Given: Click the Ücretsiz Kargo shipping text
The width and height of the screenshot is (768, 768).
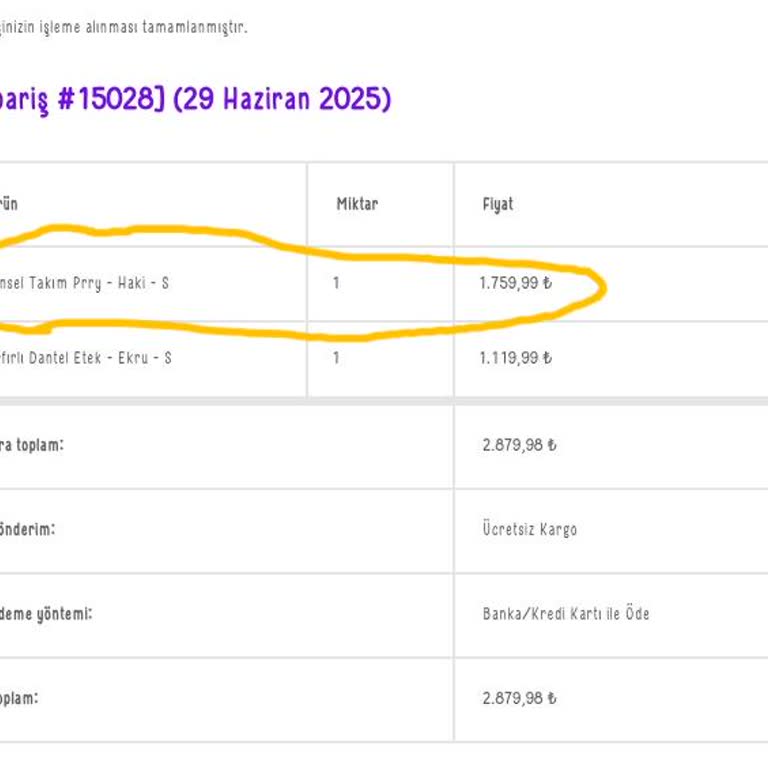Looking at the screenshot, I should pos(529,529).
